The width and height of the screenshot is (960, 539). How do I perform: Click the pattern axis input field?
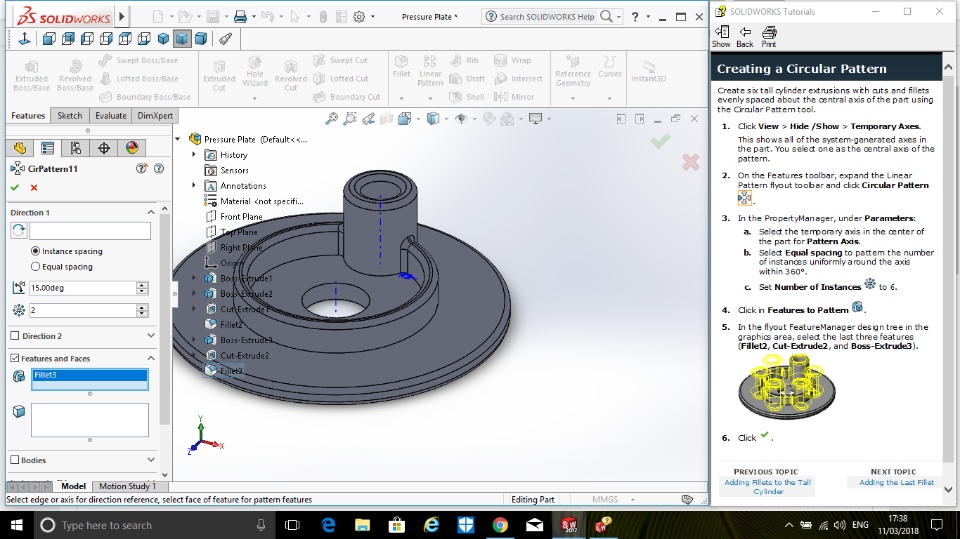tap(89, 230)
